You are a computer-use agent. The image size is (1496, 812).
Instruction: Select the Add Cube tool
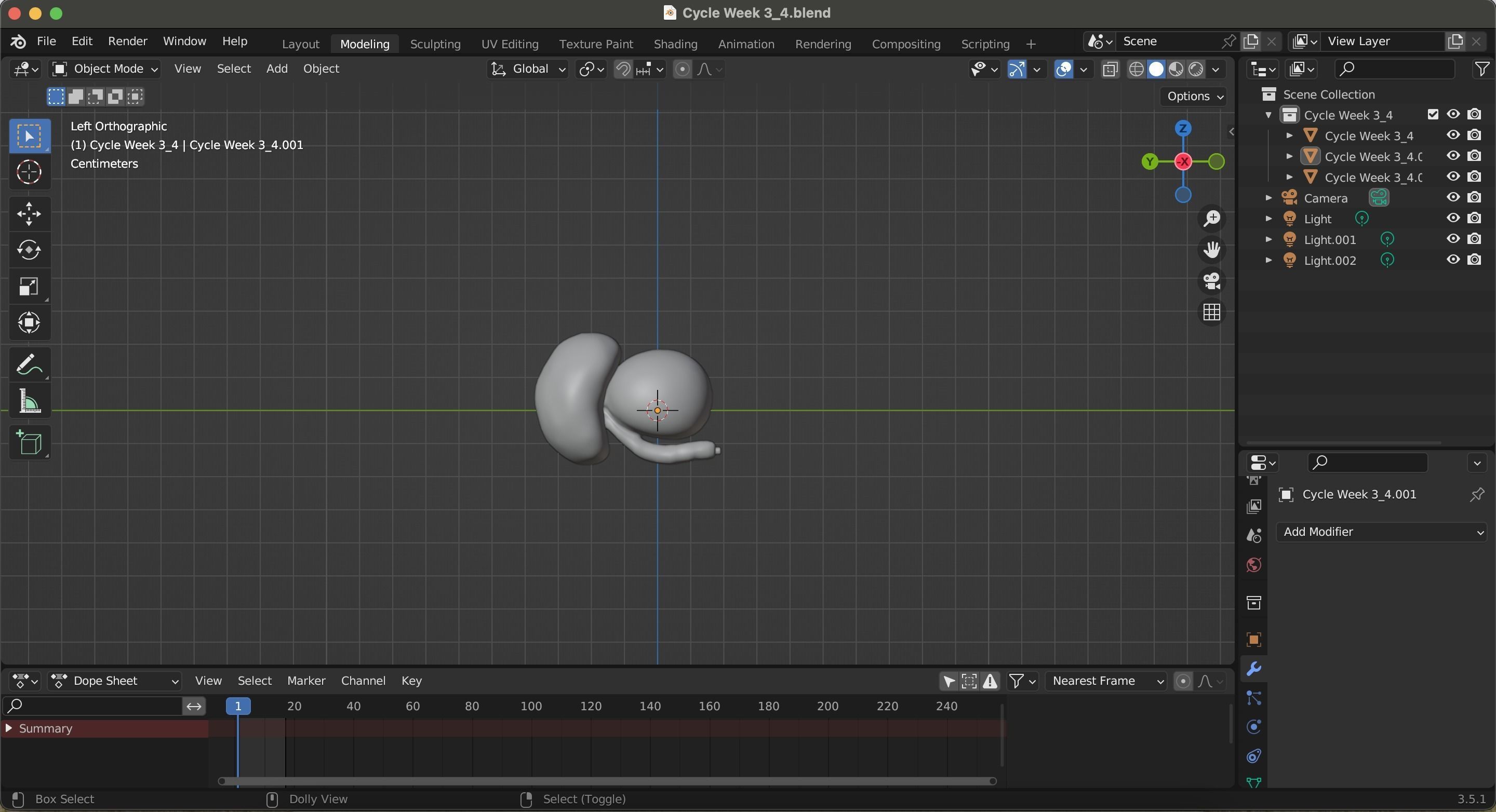[29, 443]
